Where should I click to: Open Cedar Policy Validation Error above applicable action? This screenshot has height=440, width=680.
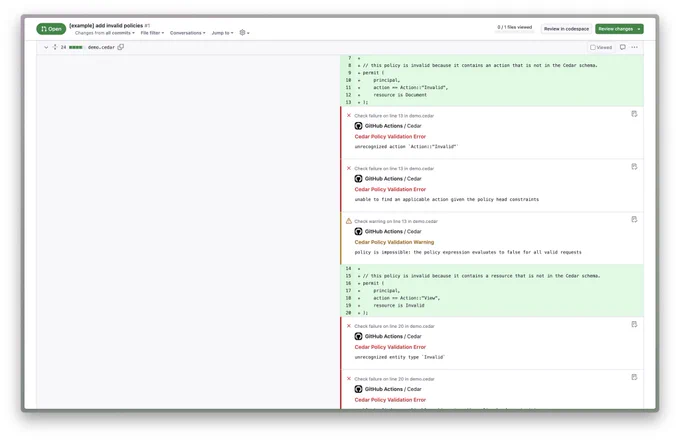(x=390, y=189)
